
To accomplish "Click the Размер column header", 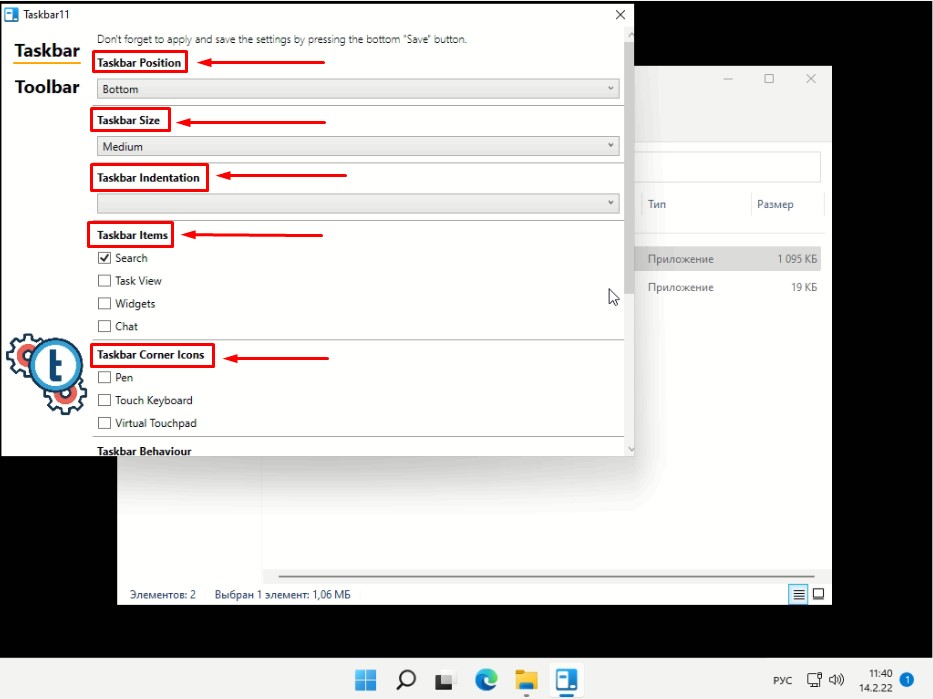I will tap(776, 204).
